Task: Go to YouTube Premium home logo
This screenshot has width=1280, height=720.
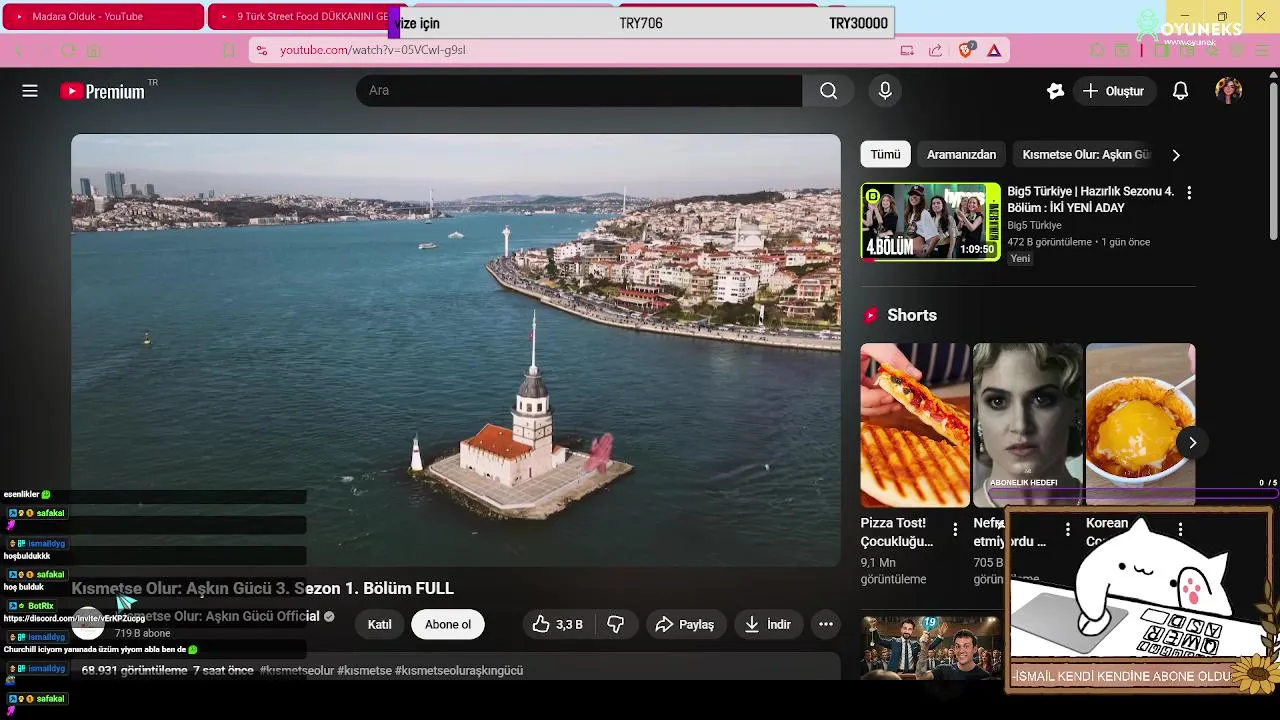Action: (103, 91)
